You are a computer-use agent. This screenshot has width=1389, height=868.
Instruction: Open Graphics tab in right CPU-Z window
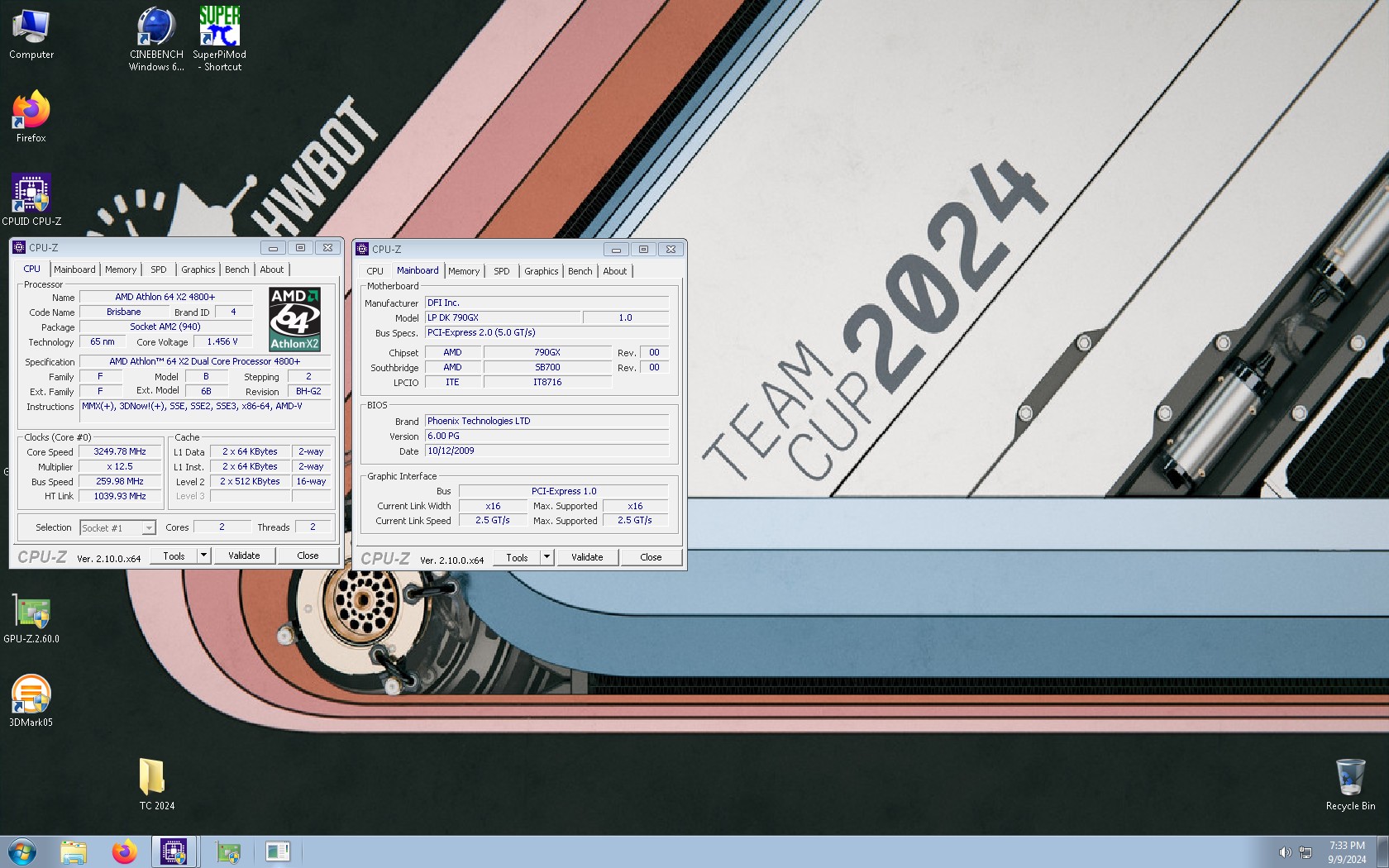tap(542, 271)
